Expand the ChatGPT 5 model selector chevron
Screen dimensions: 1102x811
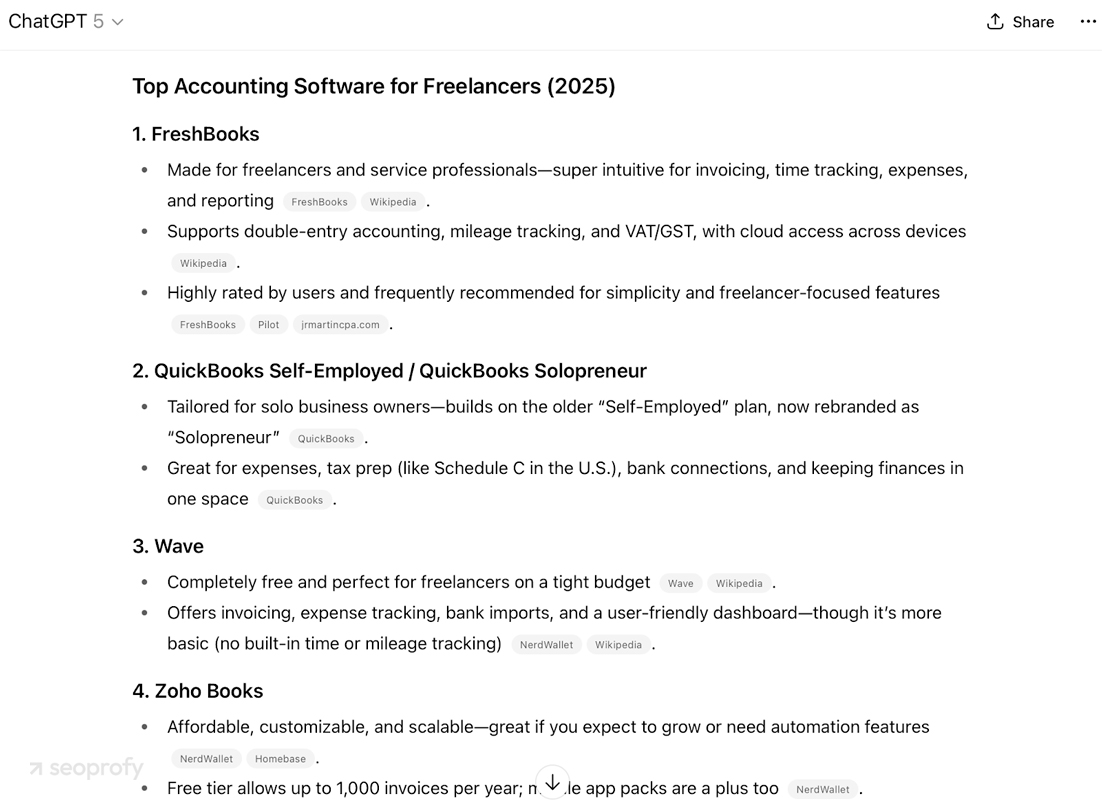(117, 22)
